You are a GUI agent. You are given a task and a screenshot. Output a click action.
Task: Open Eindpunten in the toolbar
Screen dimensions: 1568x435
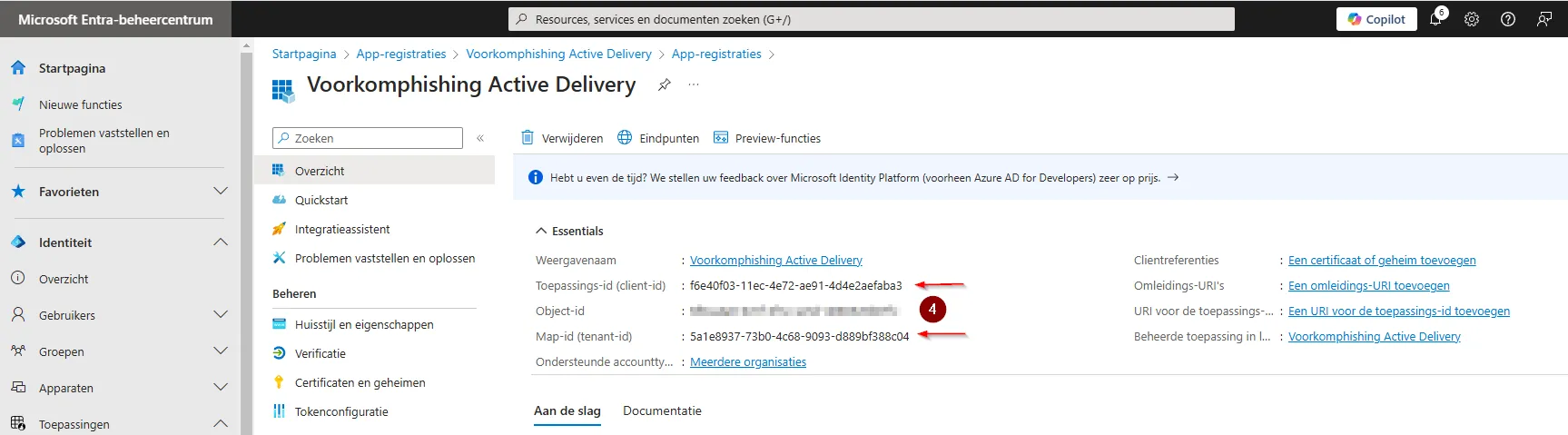[658, 138]
